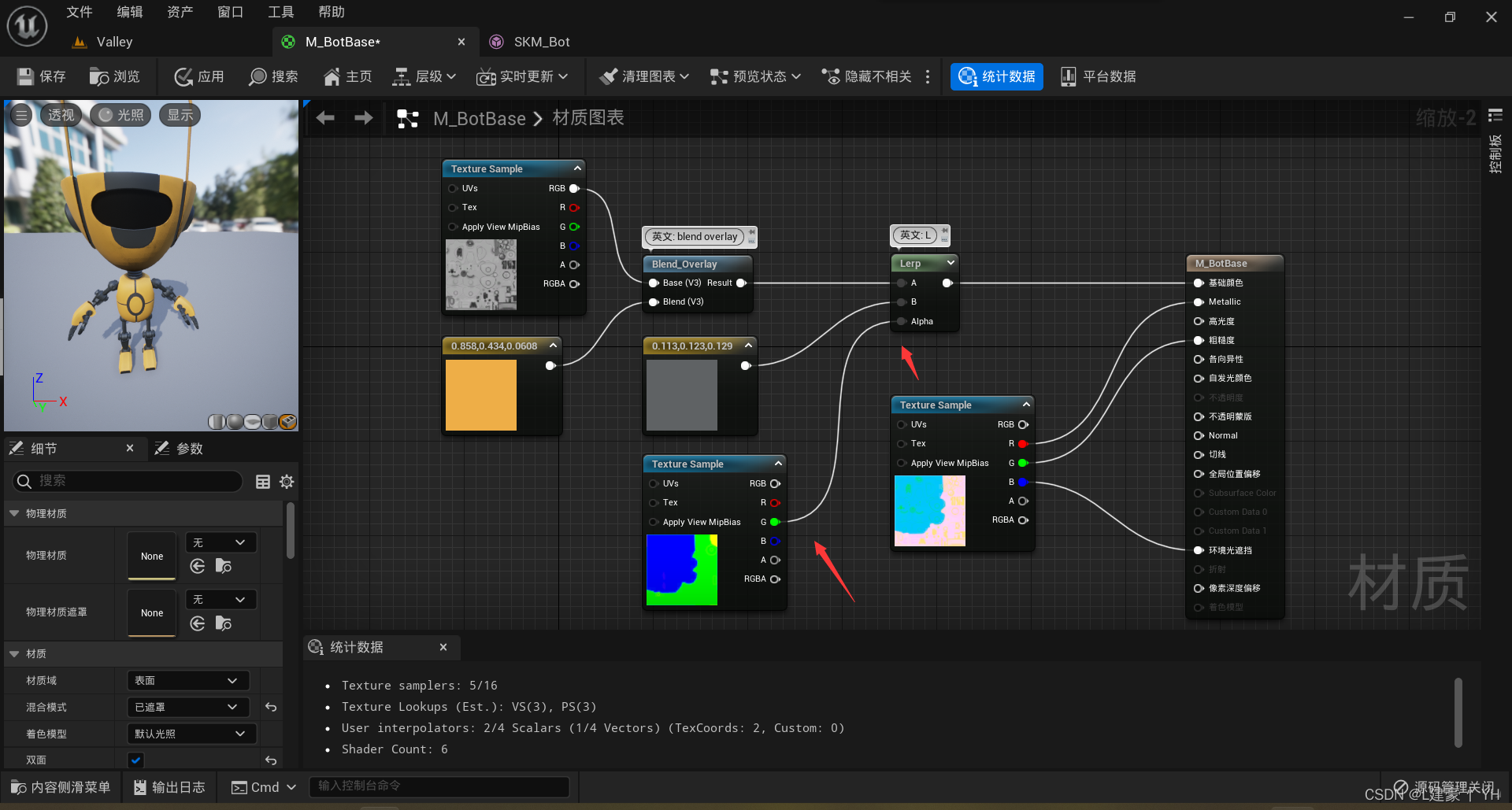Open the 文件 menu
Viewport: 1512px width, 810px height.
[x=80, y=12]
